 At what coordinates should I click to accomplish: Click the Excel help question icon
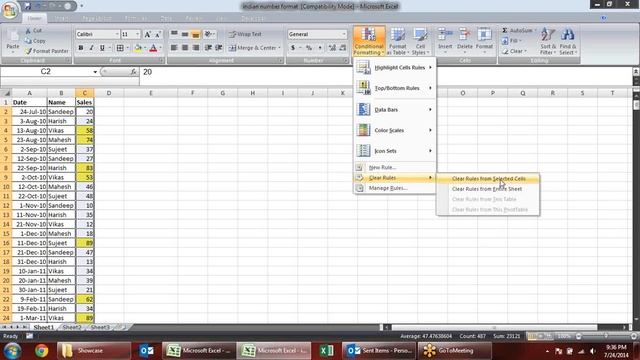click(x=604, y=18)
